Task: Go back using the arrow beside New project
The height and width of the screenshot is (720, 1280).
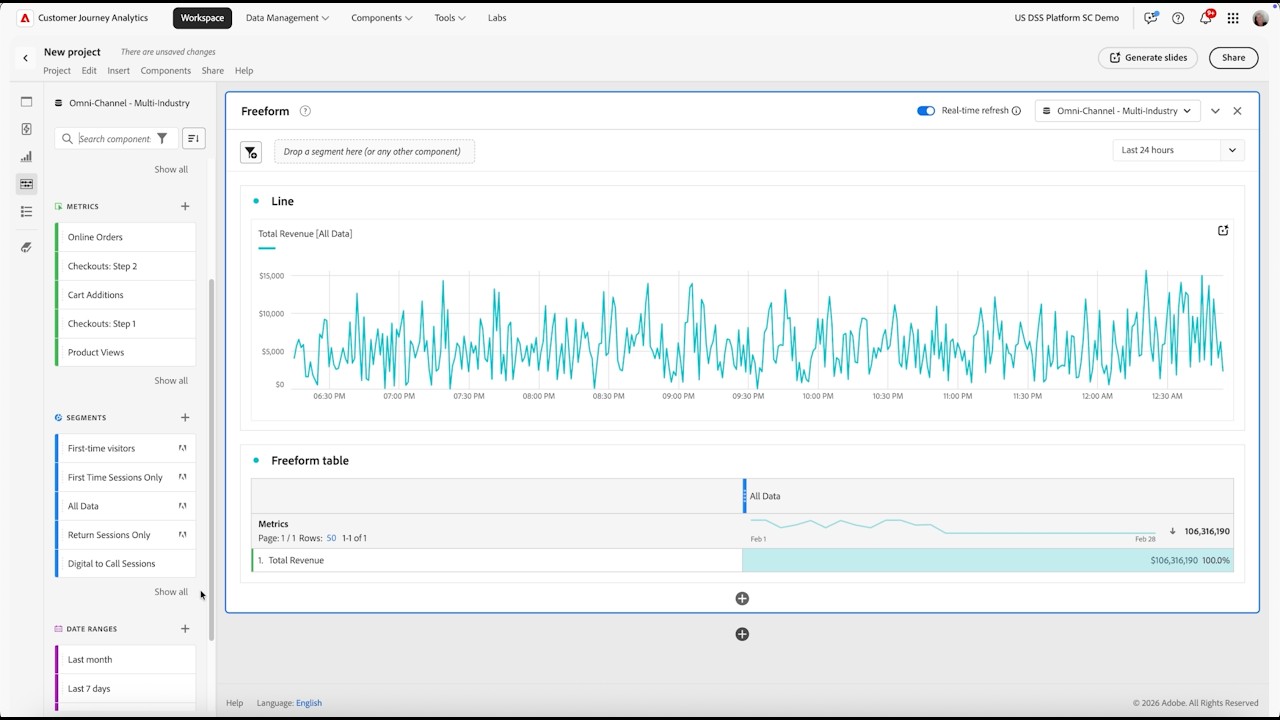Action: 26,58
